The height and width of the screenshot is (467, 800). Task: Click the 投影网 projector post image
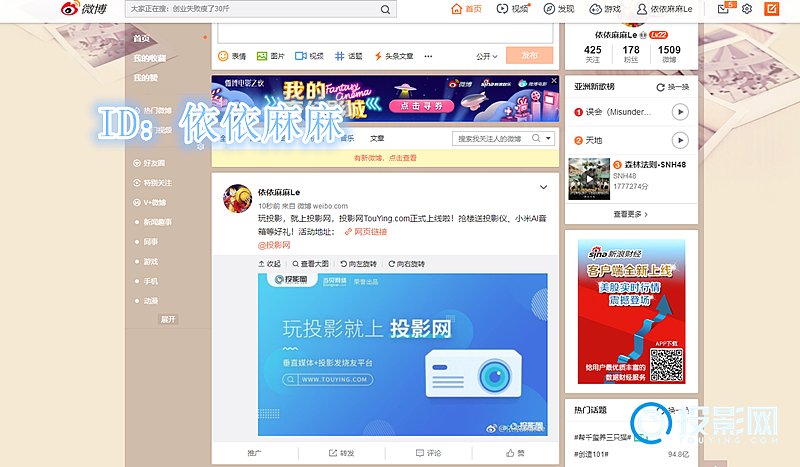[x=403, y=355]
